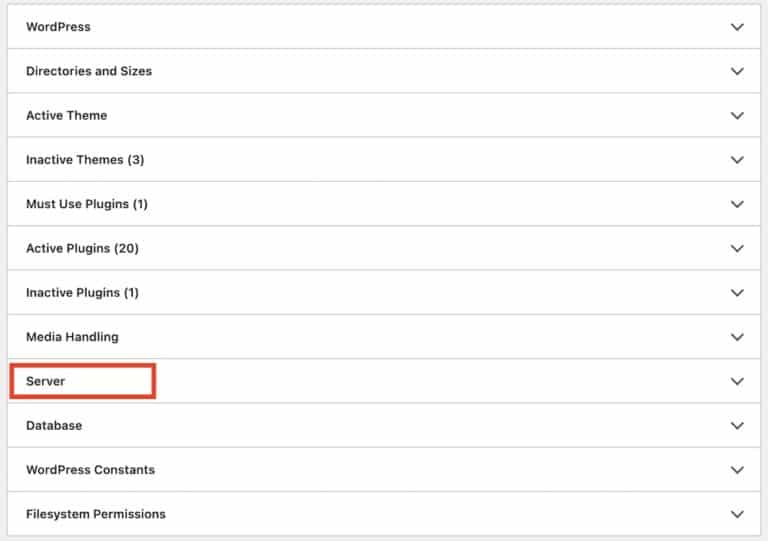This screenshot has width=768, height=541.
Task: Select the Directories and Sizes label
Action: click(89, 72)
